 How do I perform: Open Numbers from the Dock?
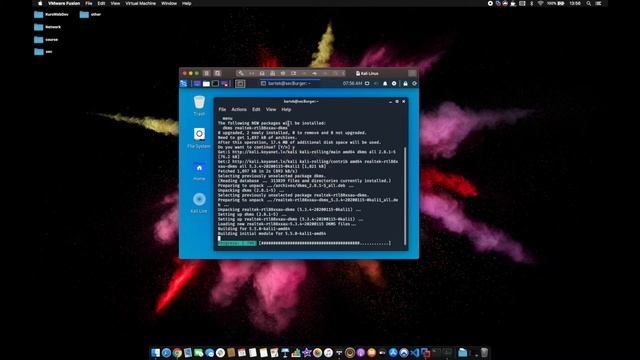click(296, 353)
